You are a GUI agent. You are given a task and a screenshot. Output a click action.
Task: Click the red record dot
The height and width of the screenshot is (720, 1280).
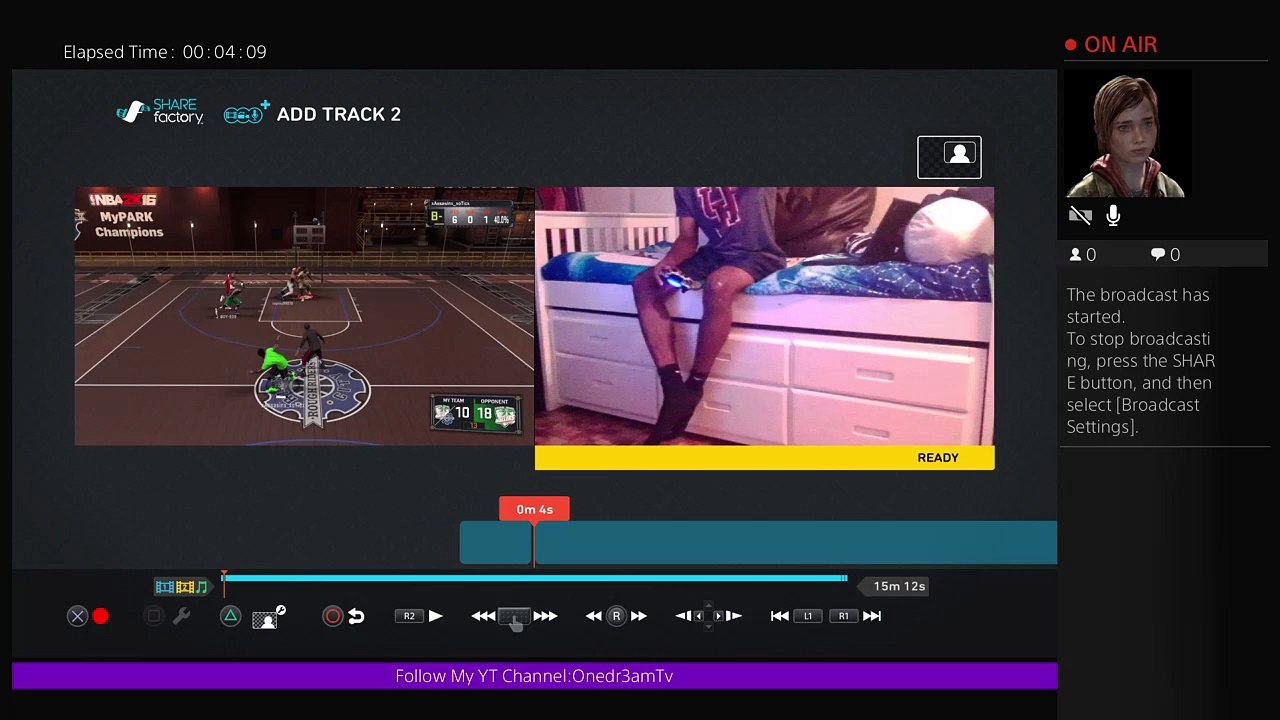tap(101, 616)
